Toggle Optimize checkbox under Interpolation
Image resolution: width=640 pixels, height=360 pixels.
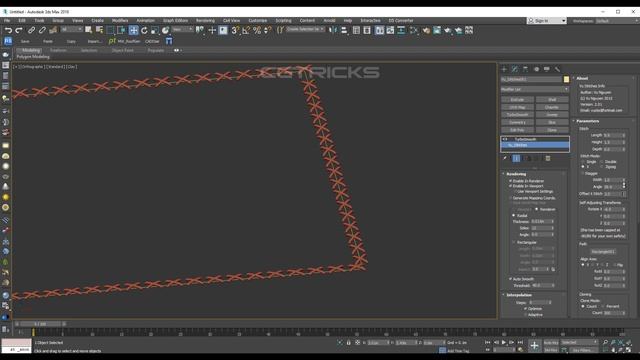(525, 309)
